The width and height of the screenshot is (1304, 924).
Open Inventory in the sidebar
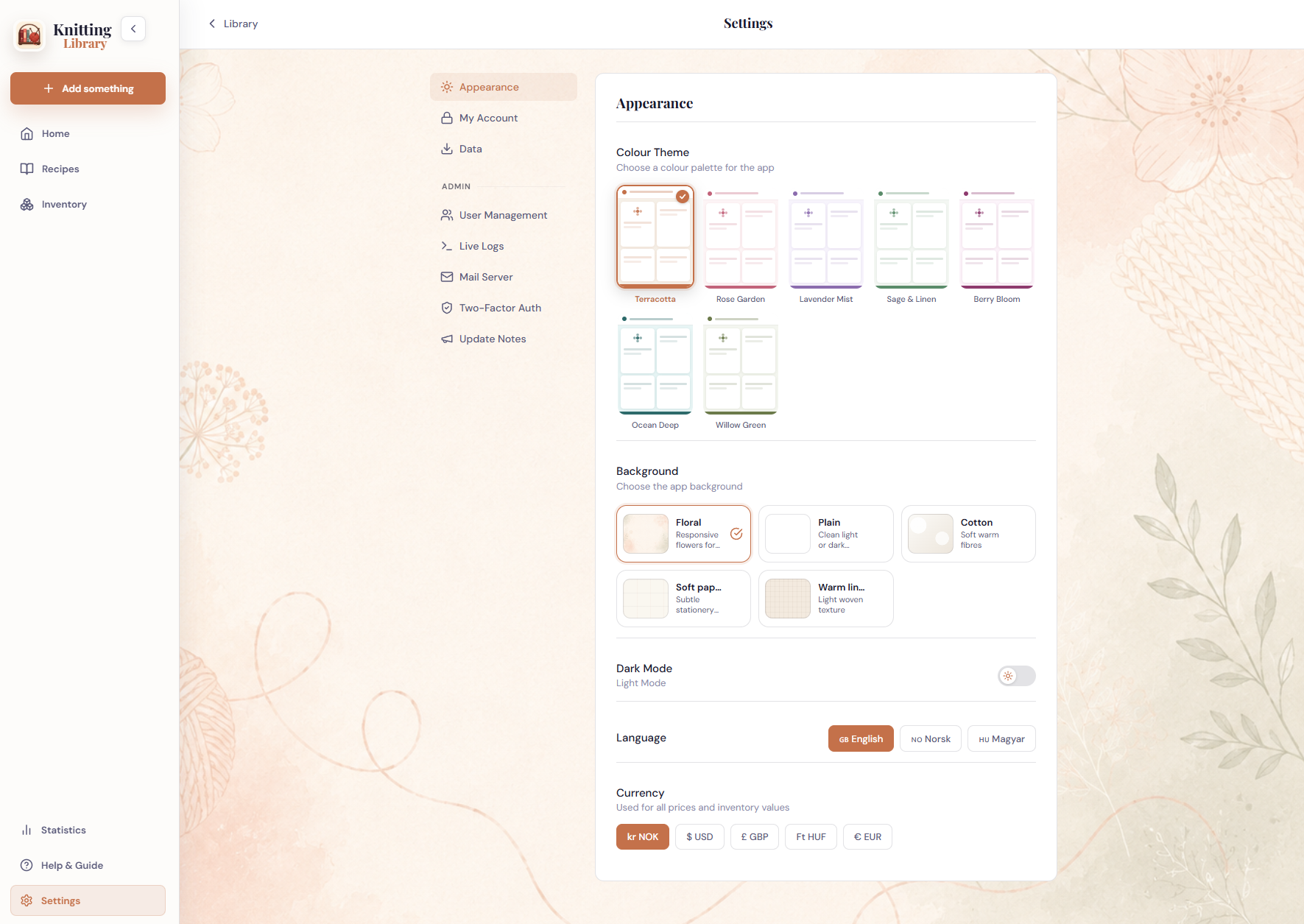point(88,204)
